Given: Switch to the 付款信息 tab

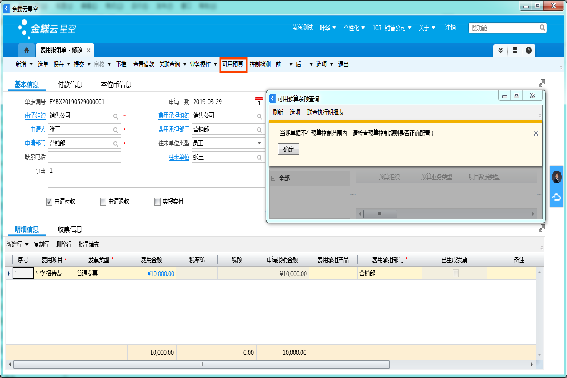Looking at the screenshot, I should click(x=70, y=85).
